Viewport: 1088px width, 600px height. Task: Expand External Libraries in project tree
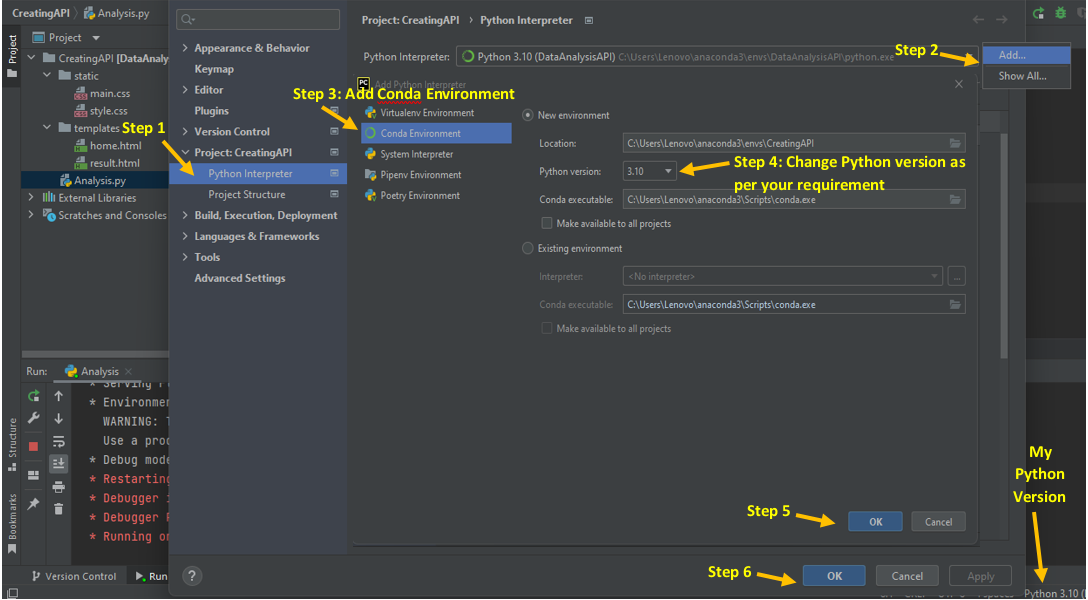pos(31,198)
